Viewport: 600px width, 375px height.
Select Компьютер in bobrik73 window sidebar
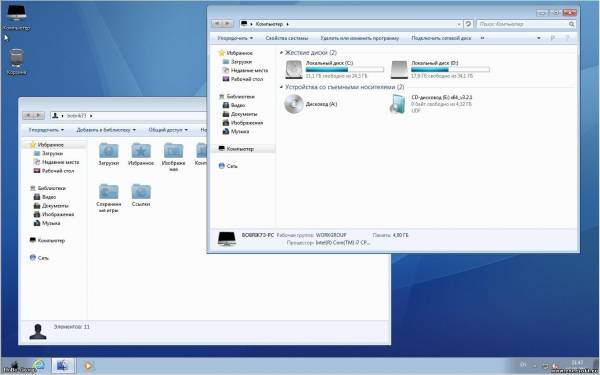[x=51, y=241]
